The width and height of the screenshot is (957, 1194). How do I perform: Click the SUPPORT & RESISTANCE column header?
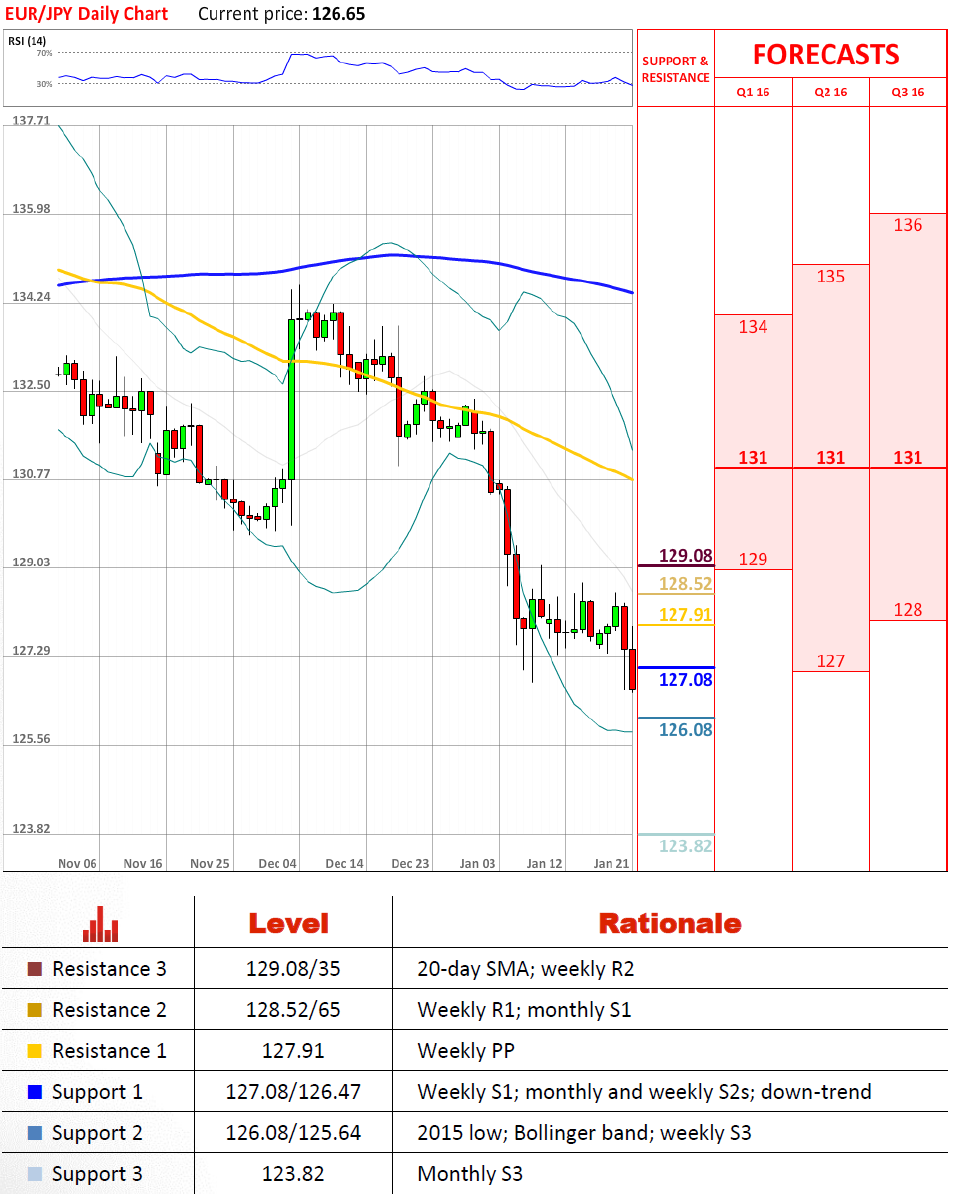pos(675,69)
